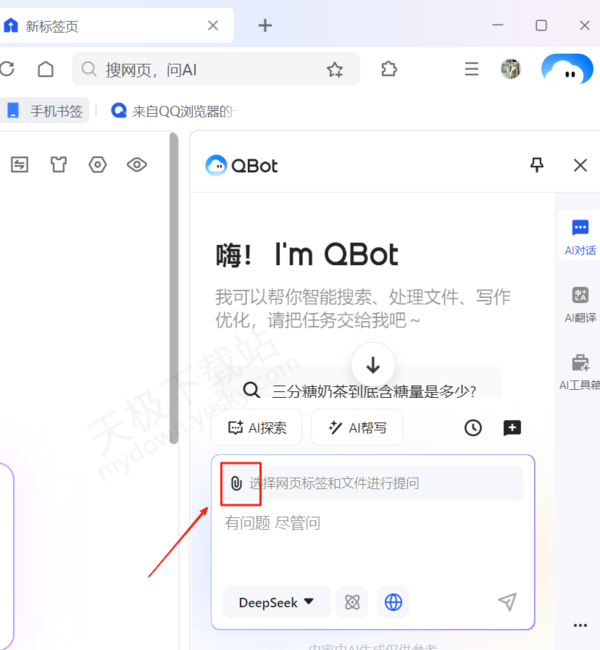Image resolution: width=600 pixels, height=650 pixels.
Task: Switch to AI翻译 sidebar tab
Action: tap(580, 303)
